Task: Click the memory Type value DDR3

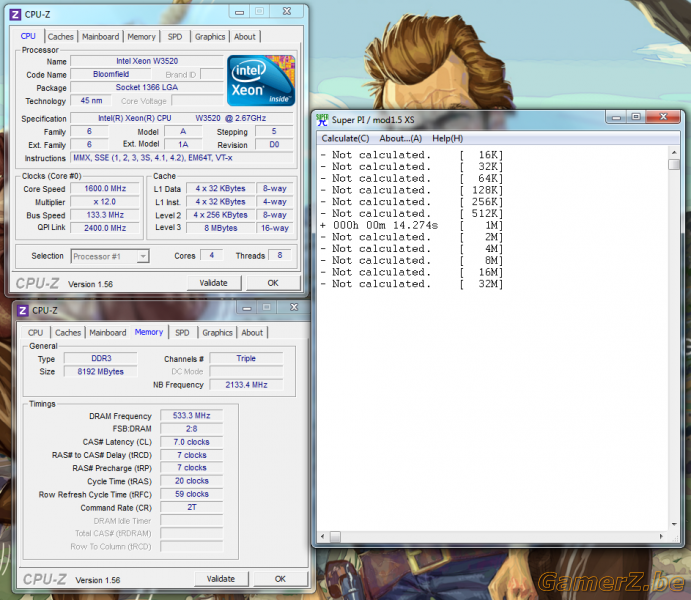Action: click(101, 358)
